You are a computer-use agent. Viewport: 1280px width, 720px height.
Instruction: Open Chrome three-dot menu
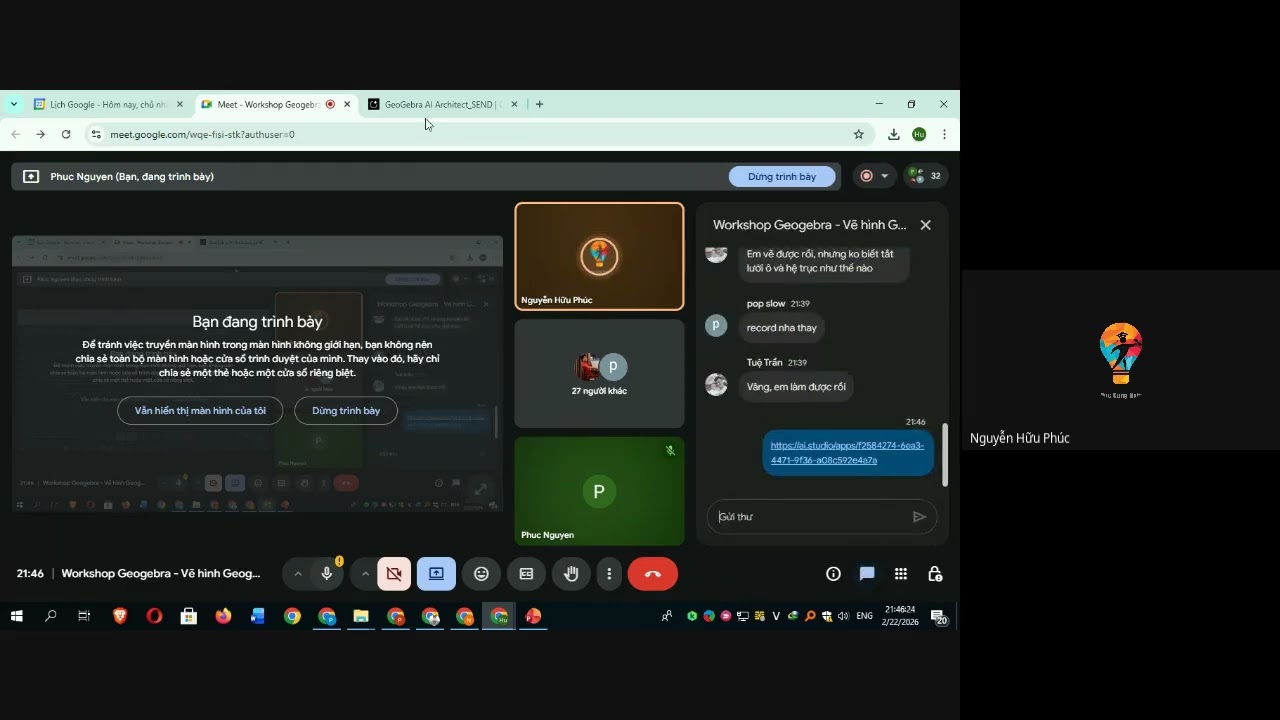(944, 134)
